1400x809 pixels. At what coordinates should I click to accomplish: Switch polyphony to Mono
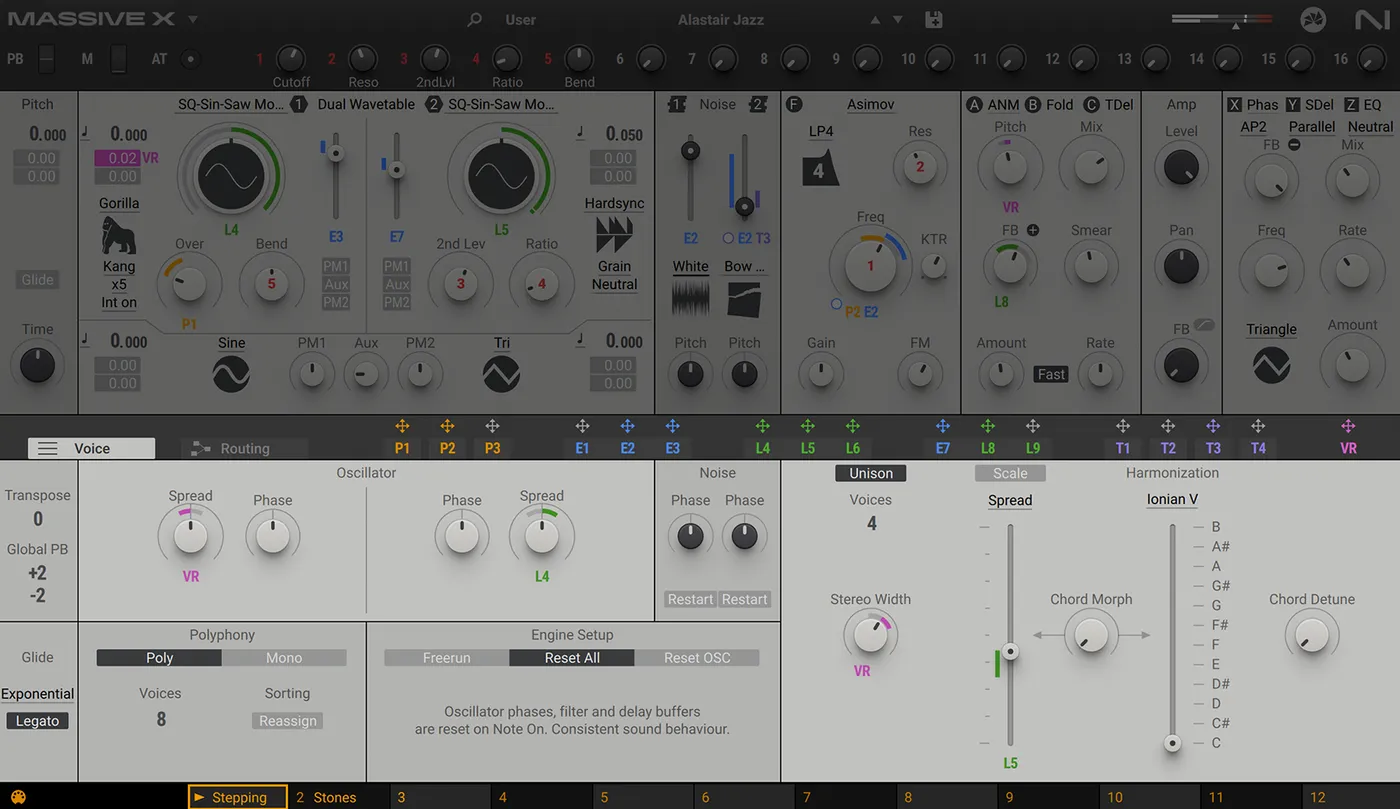(284, 658)
